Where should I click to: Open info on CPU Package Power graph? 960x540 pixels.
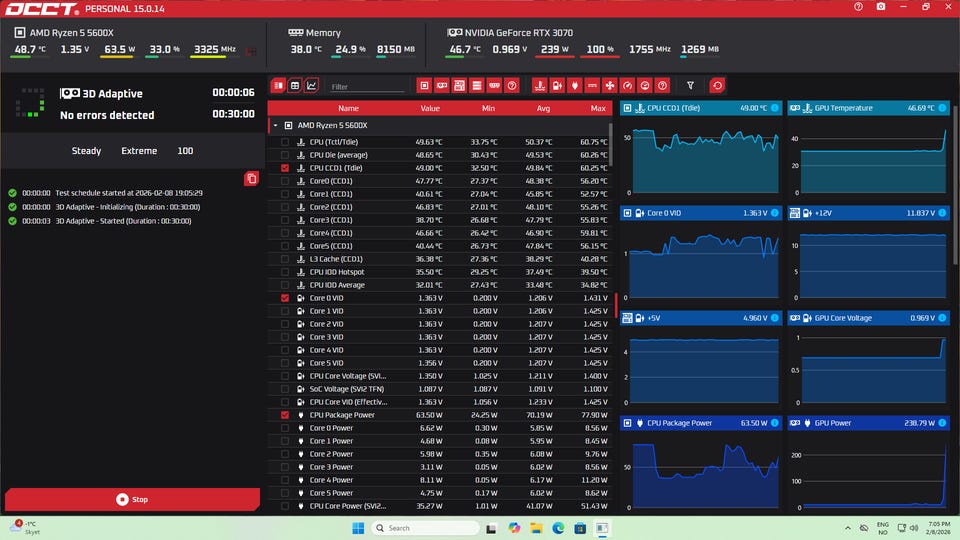[x=774, y=423]
